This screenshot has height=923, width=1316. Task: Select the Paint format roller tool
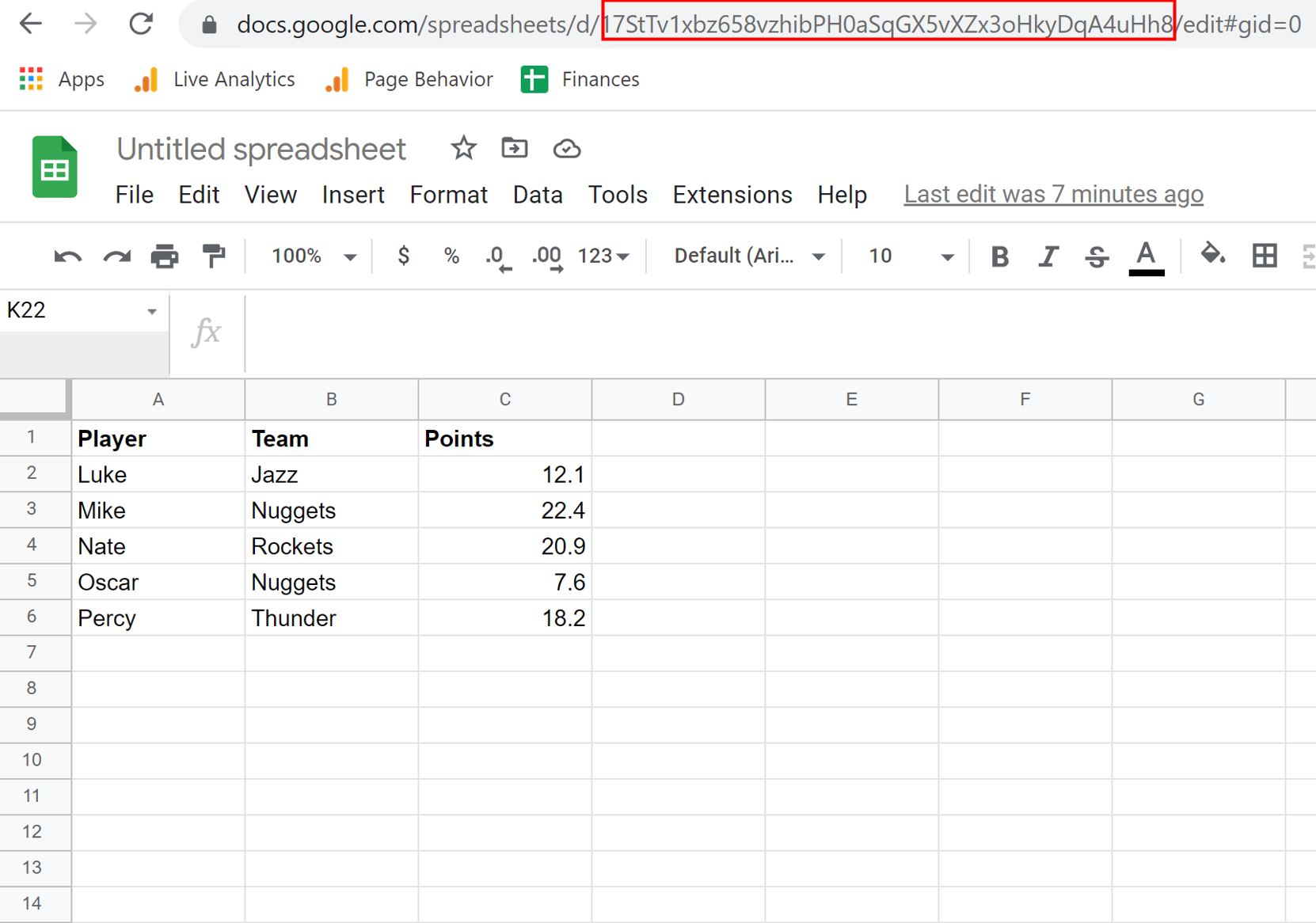pyautogui.click(x=213, y=256)
